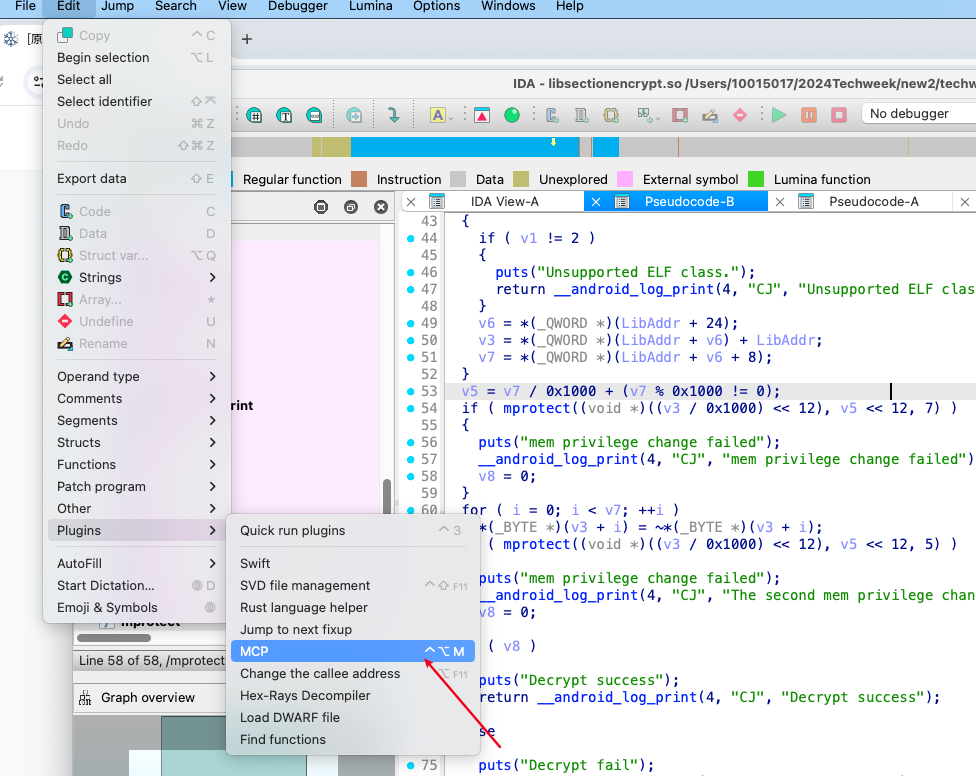This screenshot has height=776, width=976.
Task: Select 'Hex-Rays Decompiler' in the Plugins submenu
Action: tap(300, 695)
